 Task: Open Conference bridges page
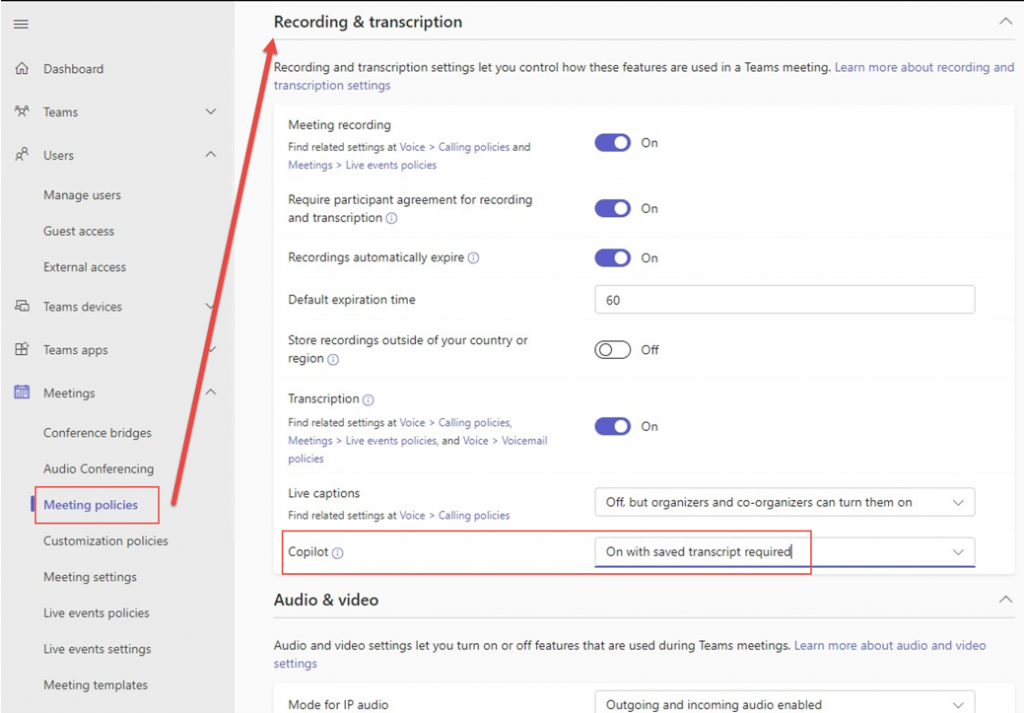(x=97, y=433)
